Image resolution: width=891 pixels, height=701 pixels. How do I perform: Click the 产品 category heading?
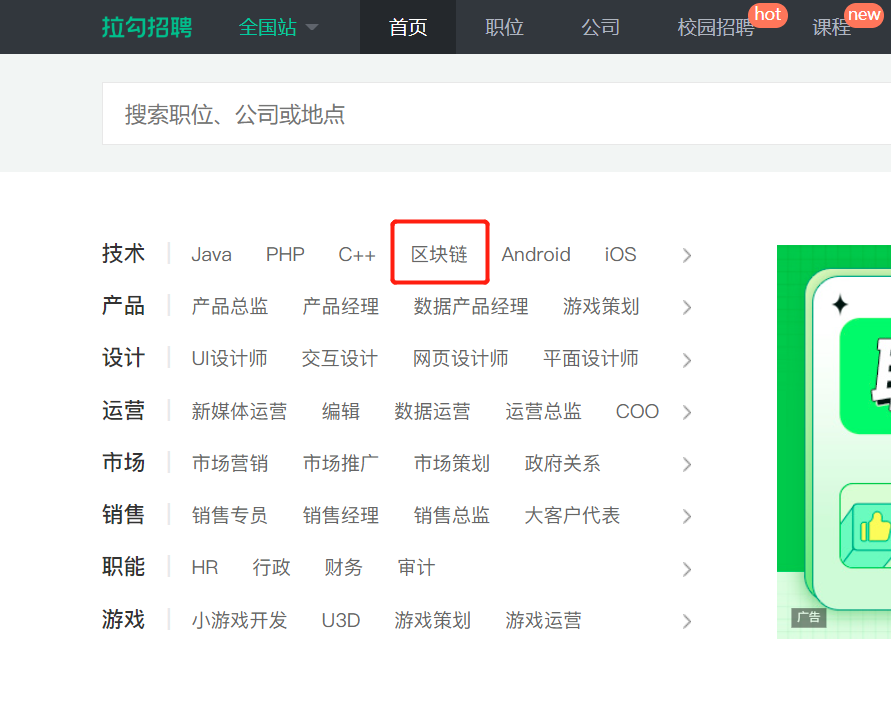123,306
